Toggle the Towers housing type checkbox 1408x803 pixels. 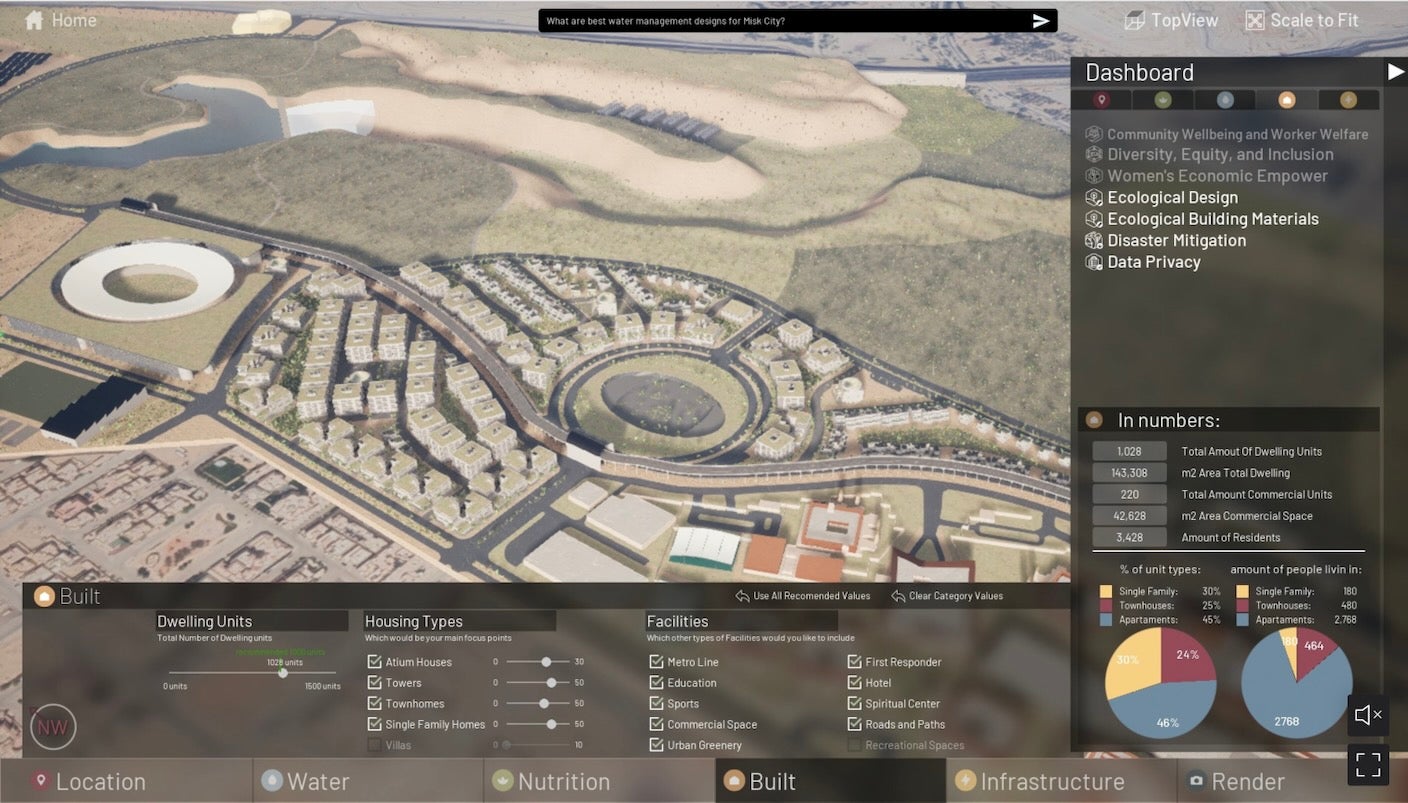(x=375, y=683)
